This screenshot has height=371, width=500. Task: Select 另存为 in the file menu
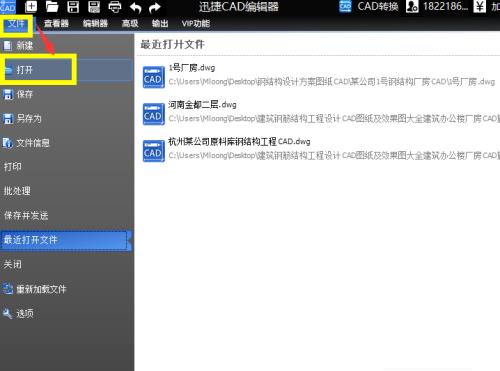(67, 118)
